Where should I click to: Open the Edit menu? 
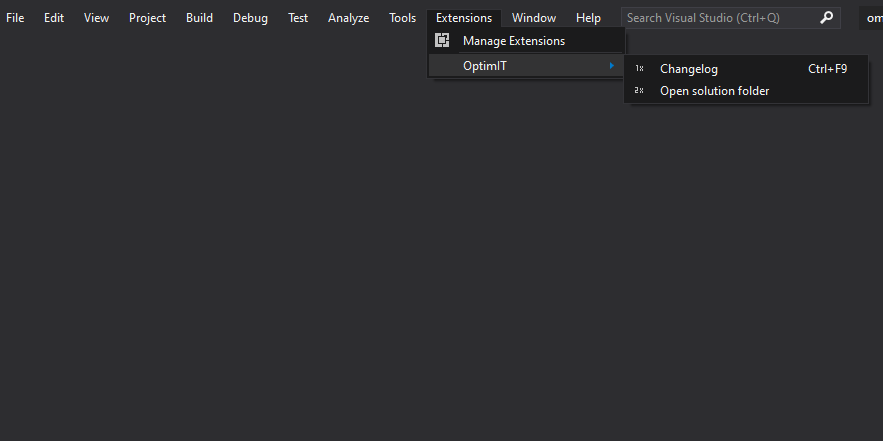(54, 18)
